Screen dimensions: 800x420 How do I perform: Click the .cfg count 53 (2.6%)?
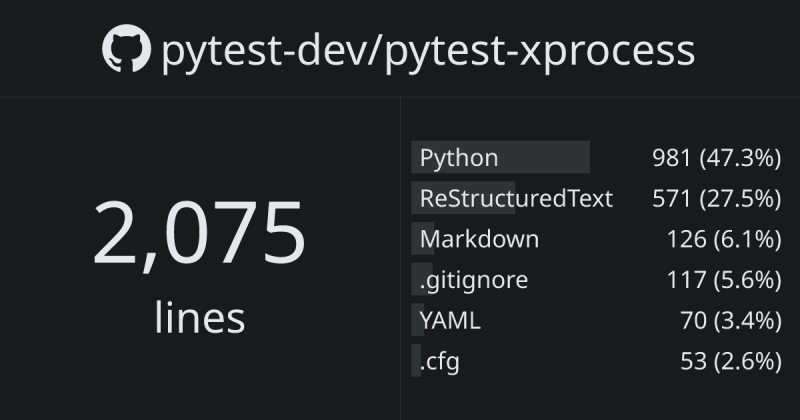click(731, 362)
